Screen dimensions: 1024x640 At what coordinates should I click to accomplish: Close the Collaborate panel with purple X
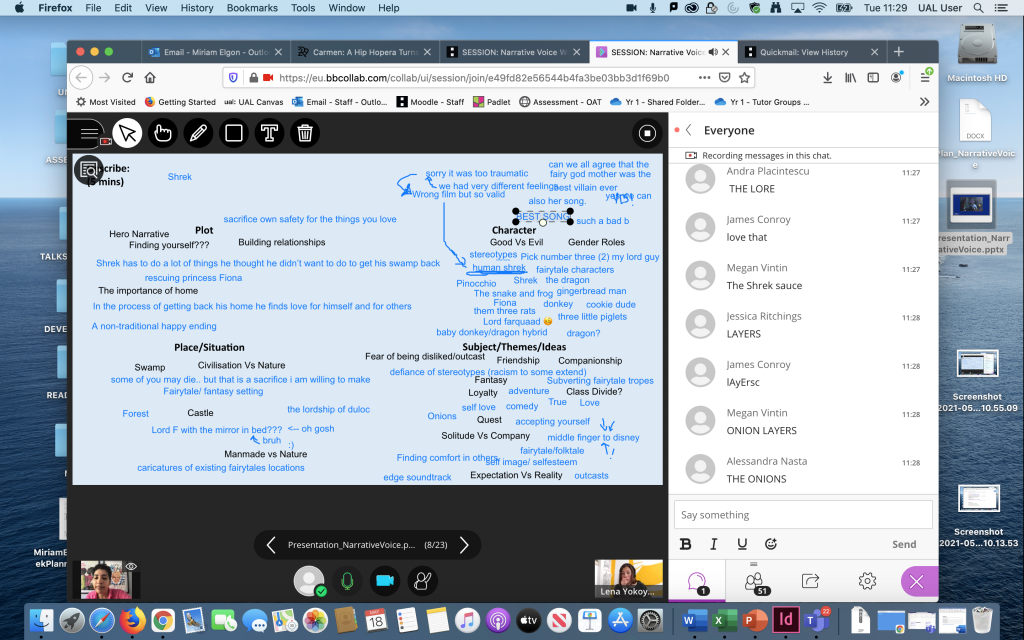pyautogui.click(x=917, y=581)
